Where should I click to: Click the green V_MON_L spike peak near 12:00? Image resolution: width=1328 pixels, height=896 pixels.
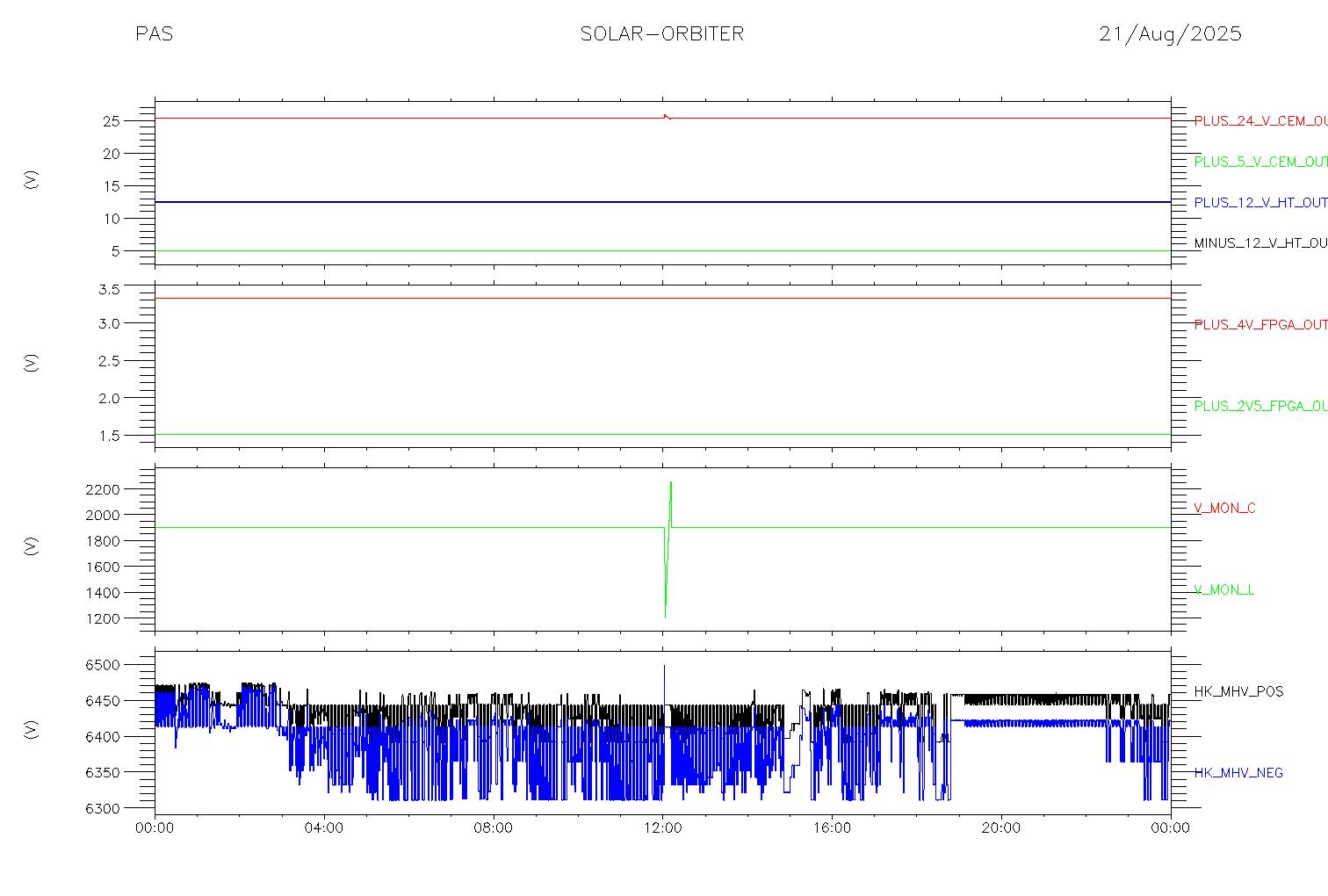(671, 482)
